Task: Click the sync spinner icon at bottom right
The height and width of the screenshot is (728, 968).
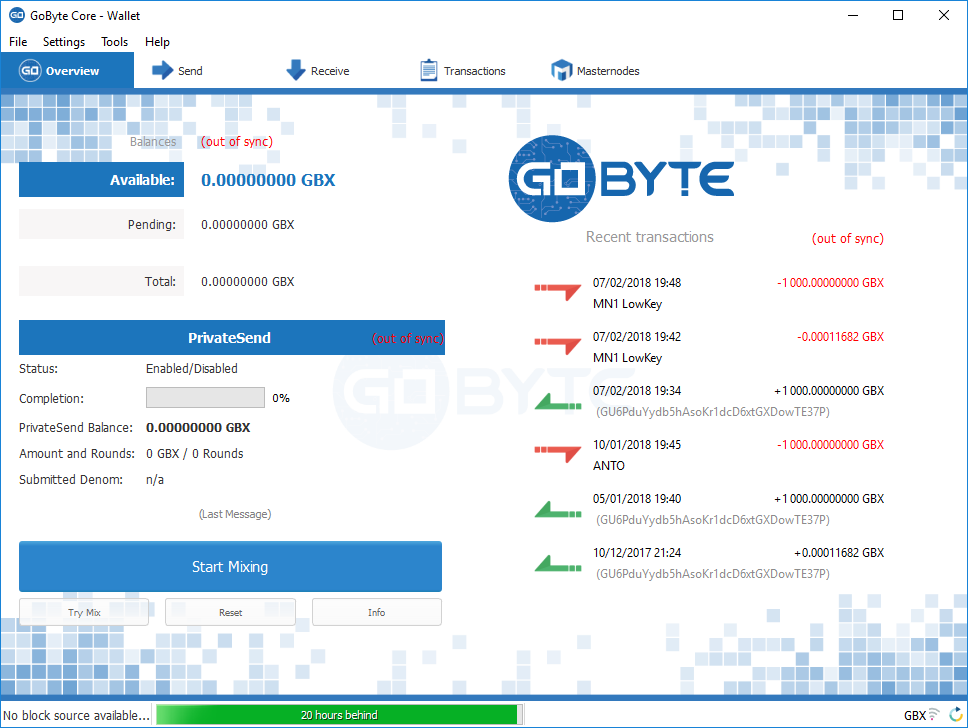Action: (958, 715)
